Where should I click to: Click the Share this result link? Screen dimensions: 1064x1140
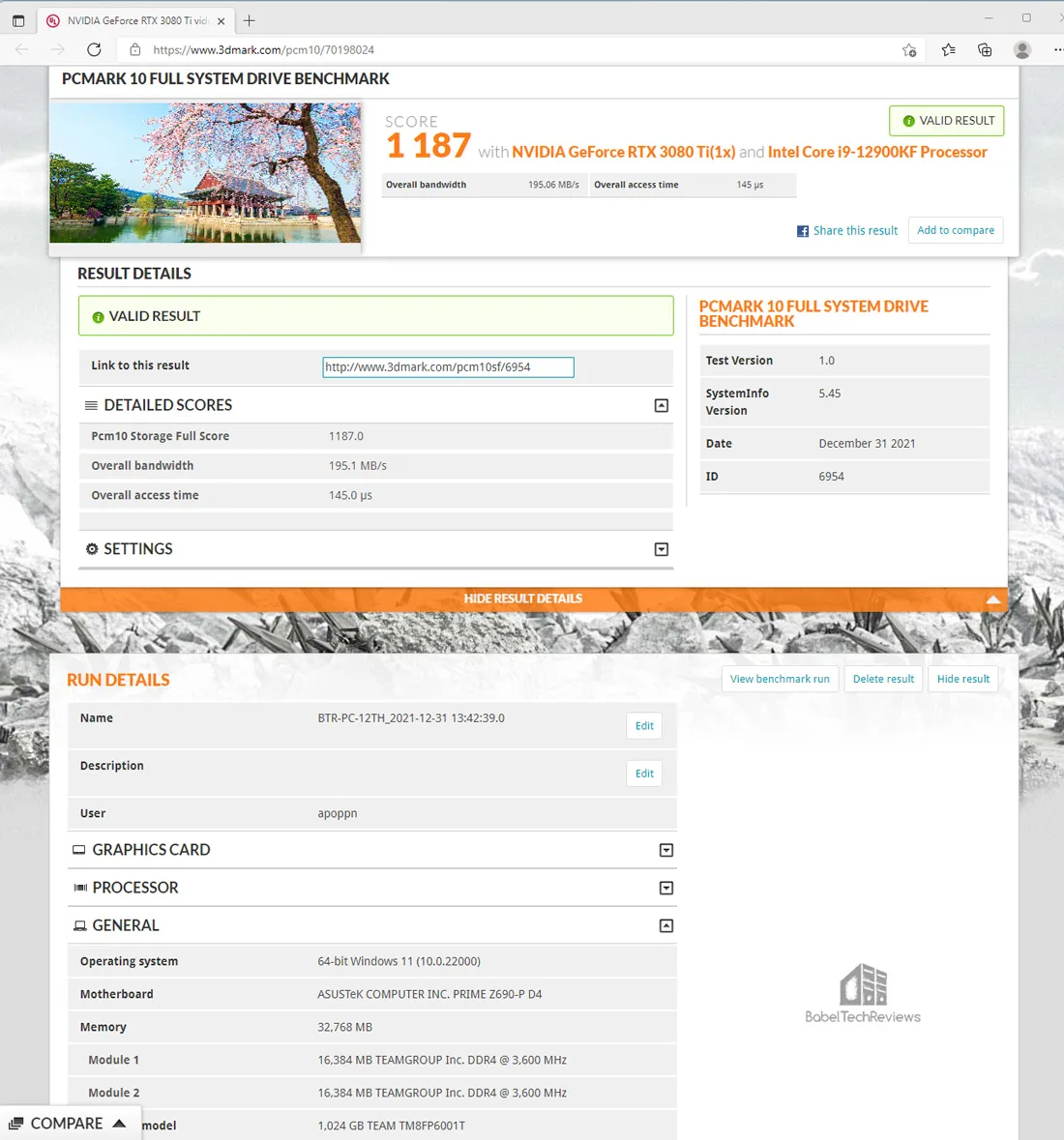coord(855,230)
